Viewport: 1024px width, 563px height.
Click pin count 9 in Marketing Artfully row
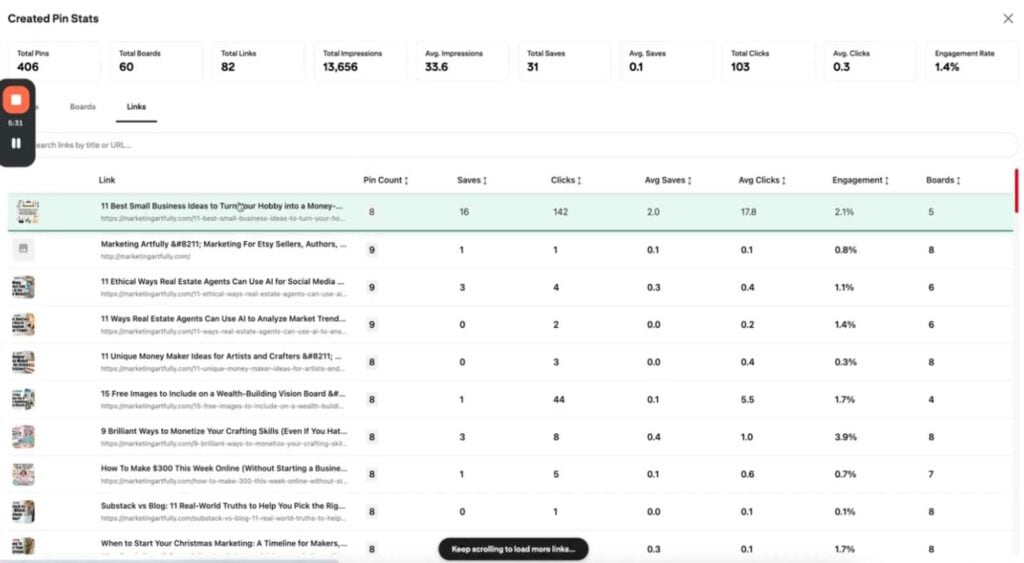point(372,249)
